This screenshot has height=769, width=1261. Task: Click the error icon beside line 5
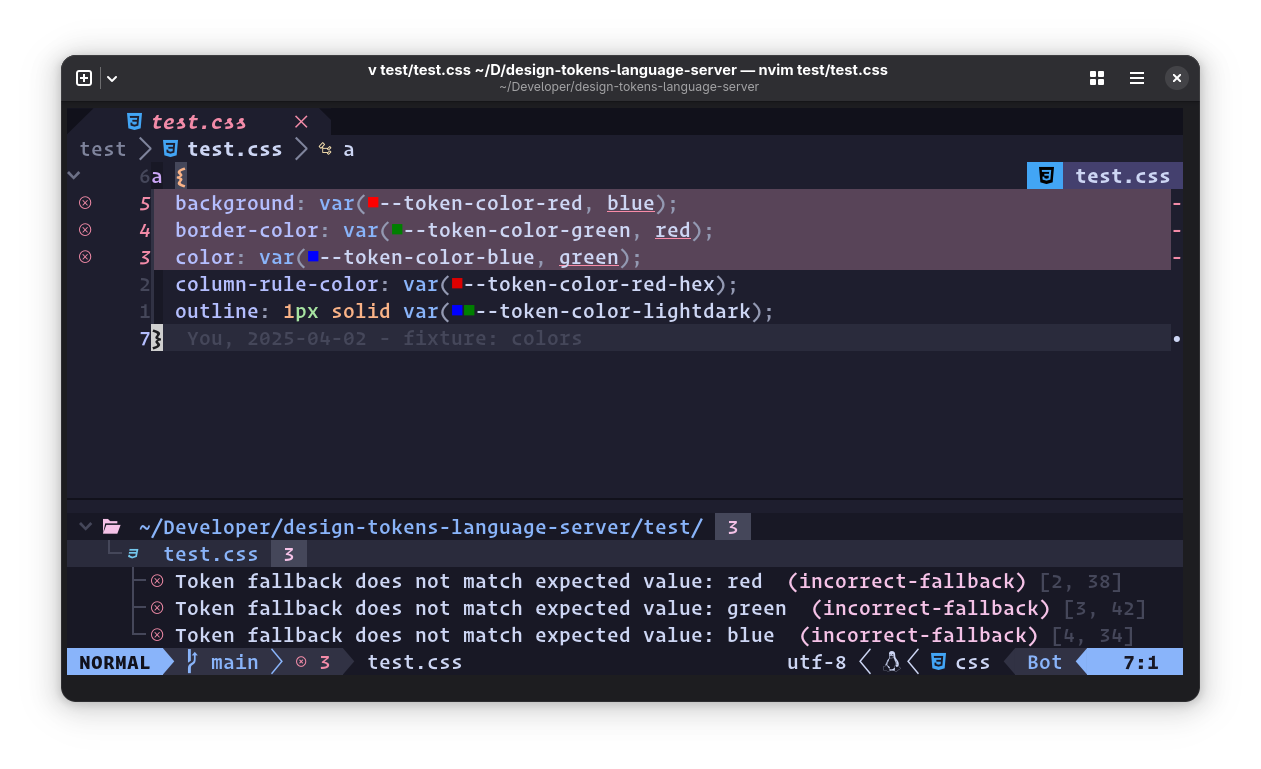pos(85,203)
